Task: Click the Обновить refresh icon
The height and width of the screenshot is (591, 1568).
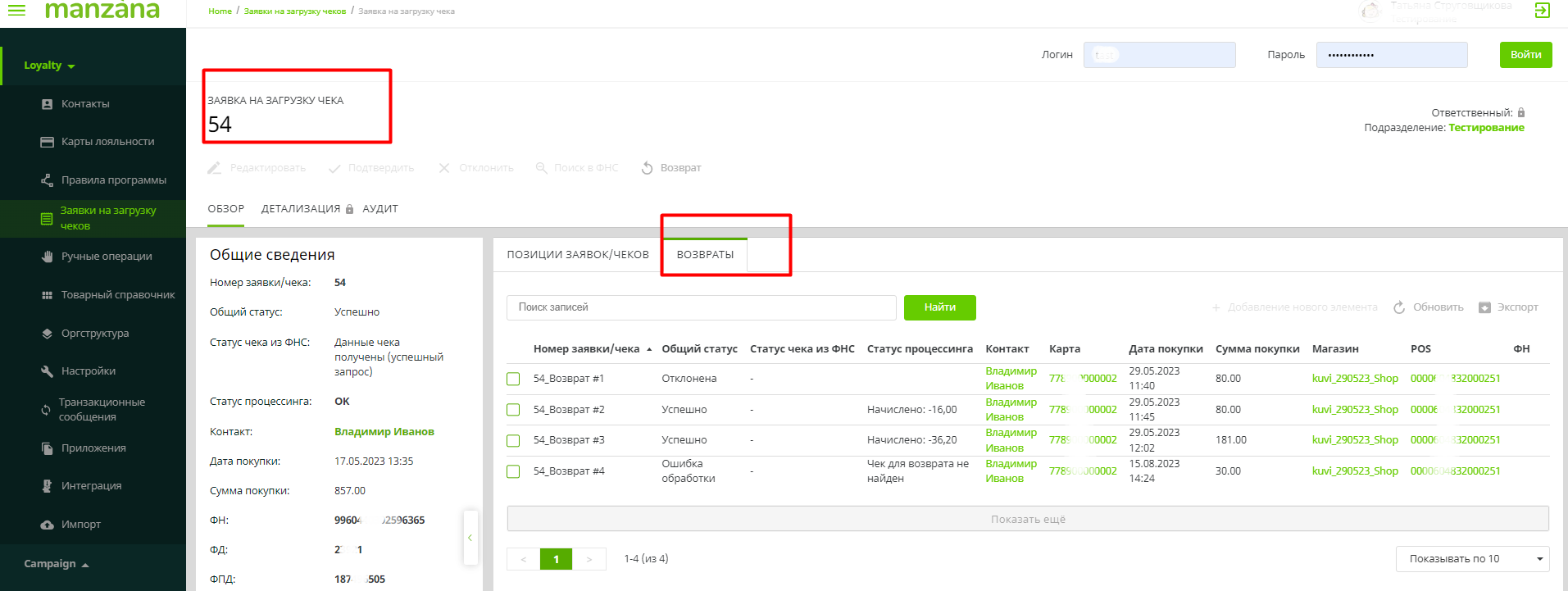Action: pyautogui.click(x=1399, y=307)
